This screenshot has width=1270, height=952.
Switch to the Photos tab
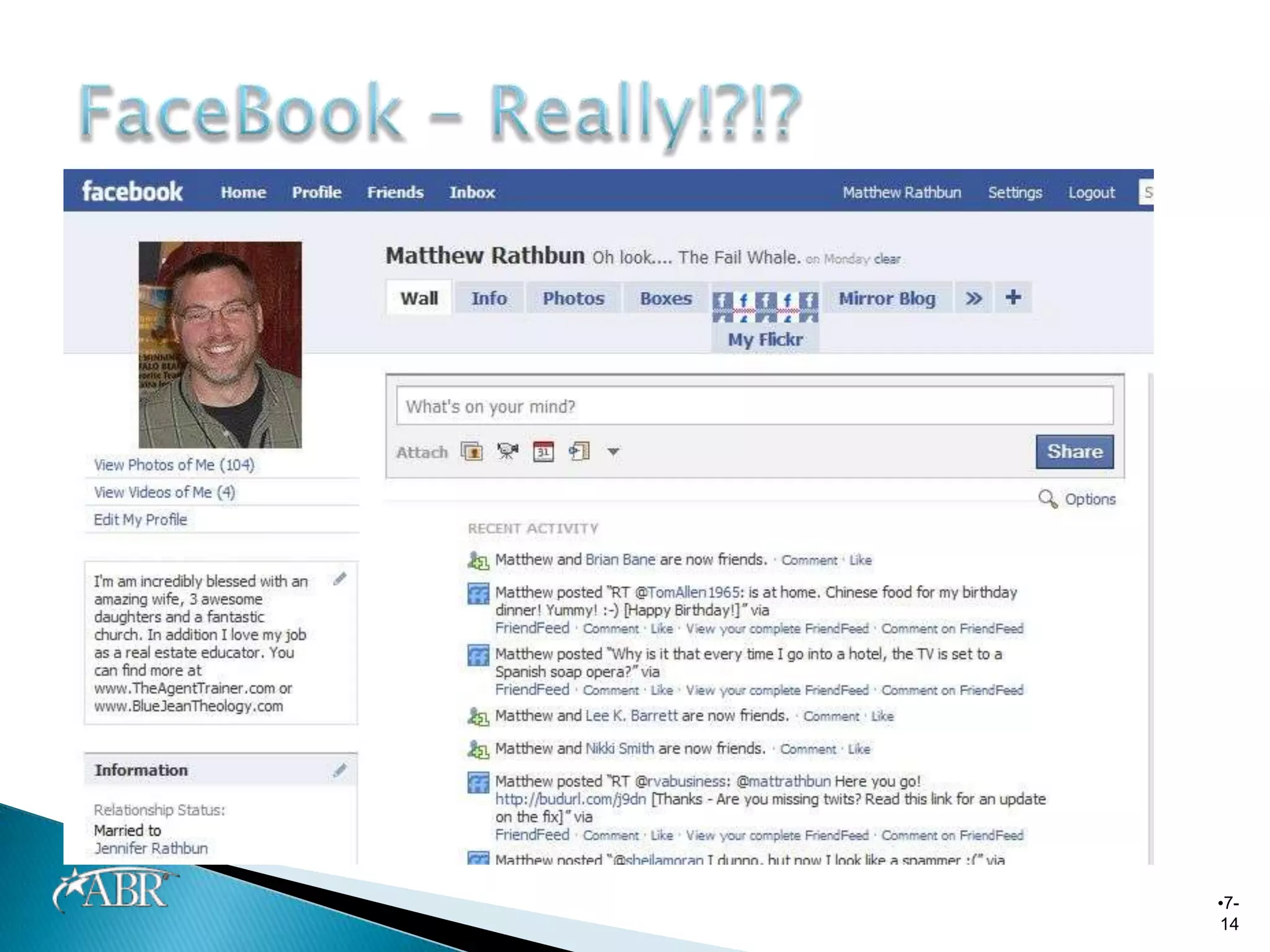click(x=573, y=298)
